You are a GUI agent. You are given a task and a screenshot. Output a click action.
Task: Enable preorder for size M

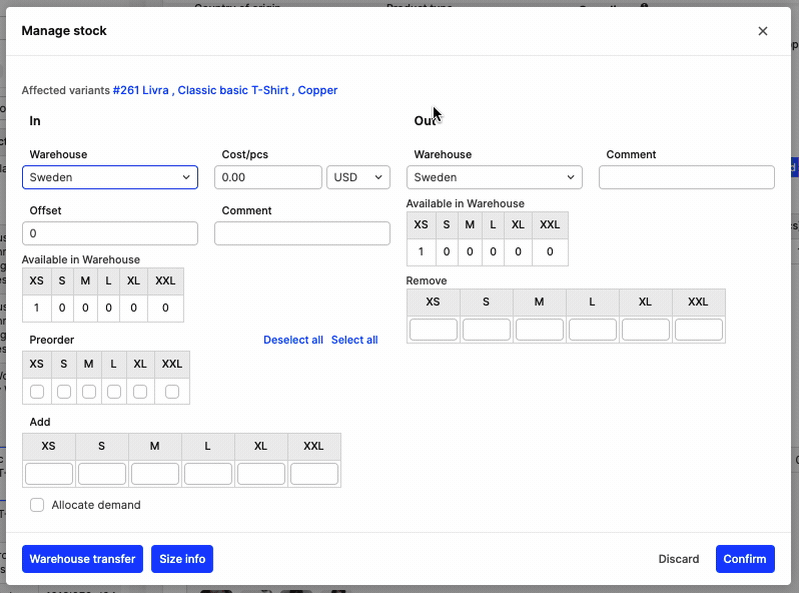(89, 392)
